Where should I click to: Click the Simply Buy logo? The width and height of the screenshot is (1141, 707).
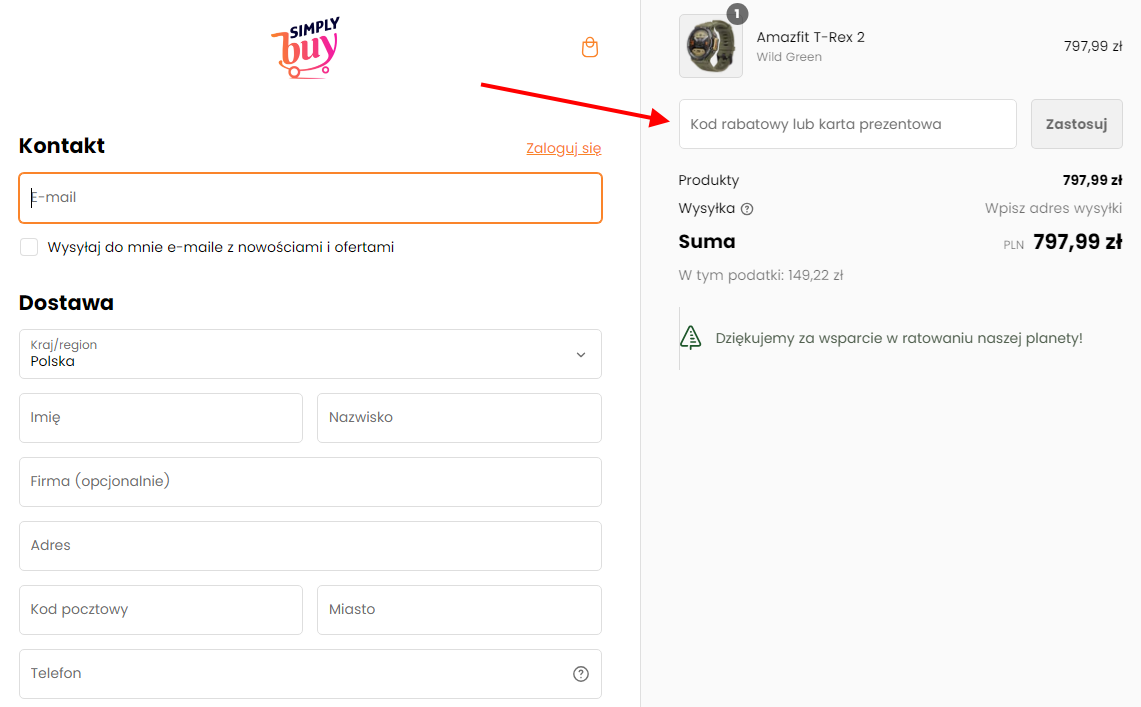[306, 48]
